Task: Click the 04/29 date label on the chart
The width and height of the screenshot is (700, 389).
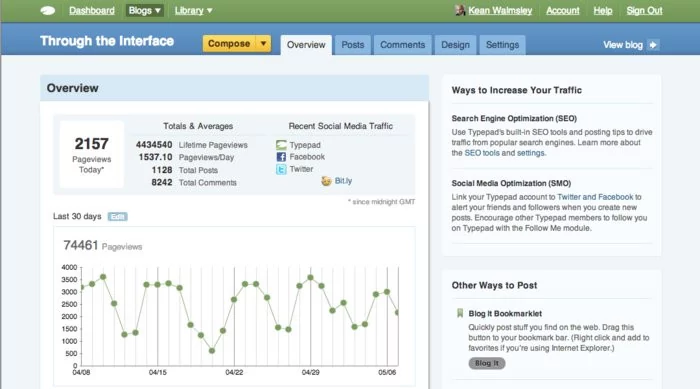Action: [310, 372]
